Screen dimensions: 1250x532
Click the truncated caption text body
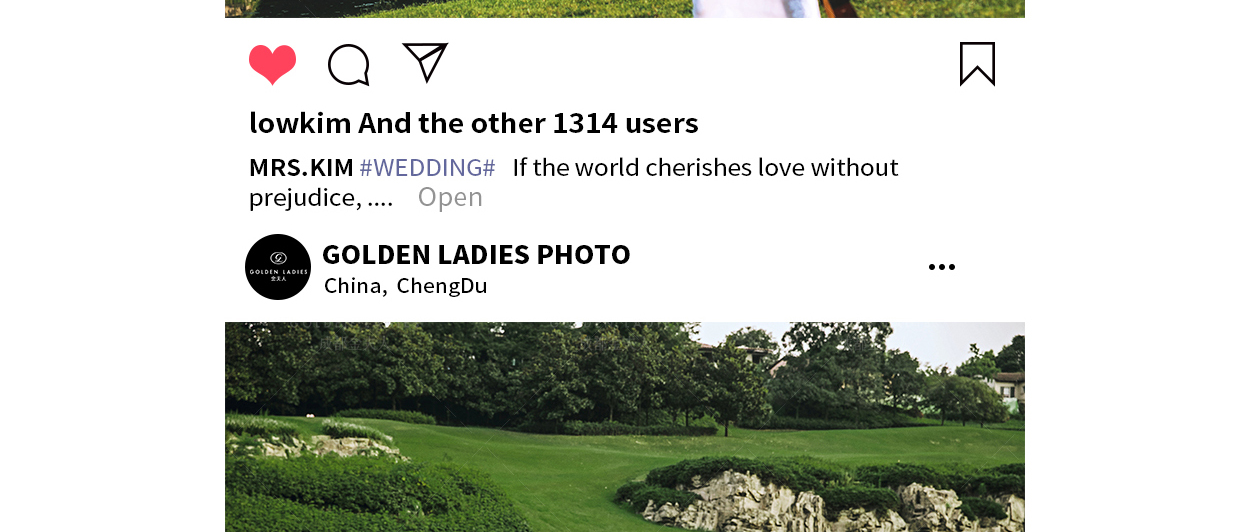tap(574, 182)
